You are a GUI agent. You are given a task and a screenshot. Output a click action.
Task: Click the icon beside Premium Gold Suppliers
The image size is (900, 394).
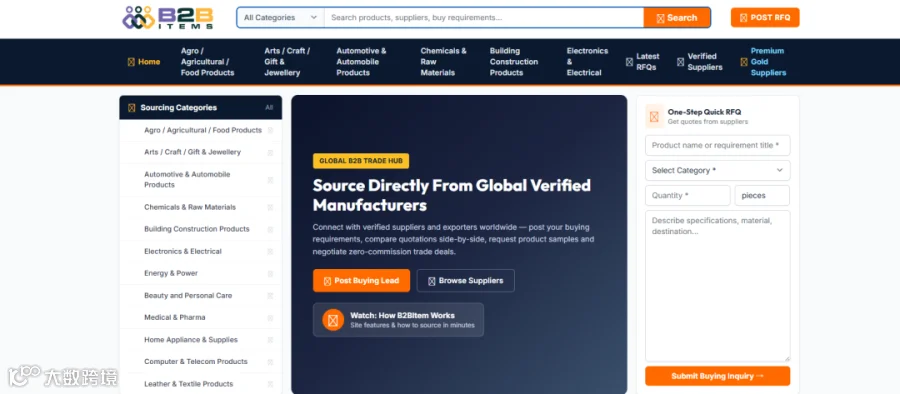744,62
